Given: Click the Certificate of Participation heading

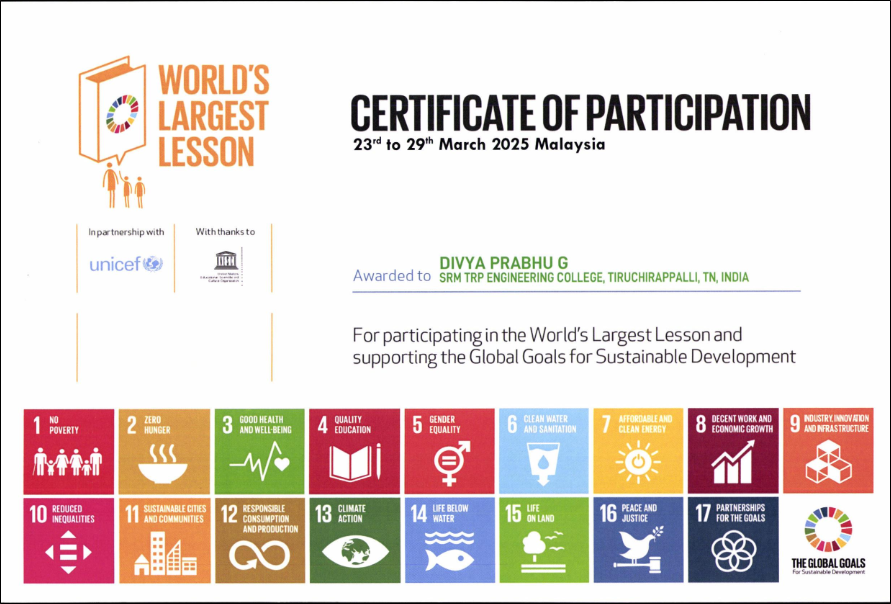Looking at the screenshot, I should coord(580,113).
